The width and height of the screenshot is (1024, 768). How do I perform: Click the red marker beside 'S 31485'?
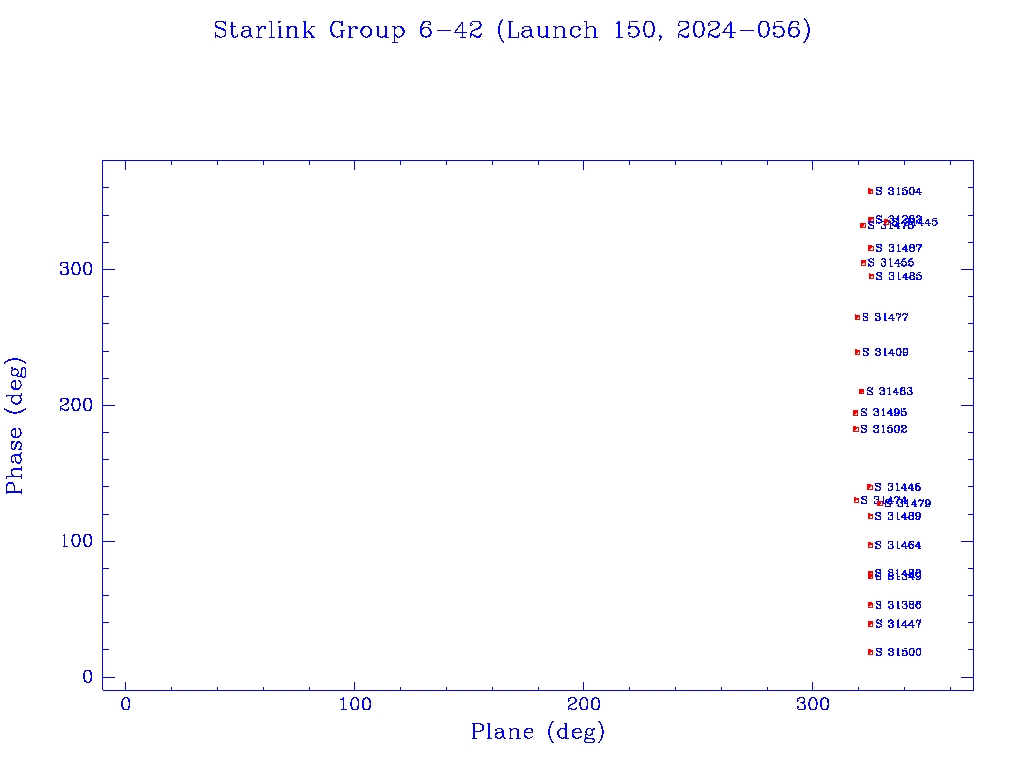click(871, 276)
